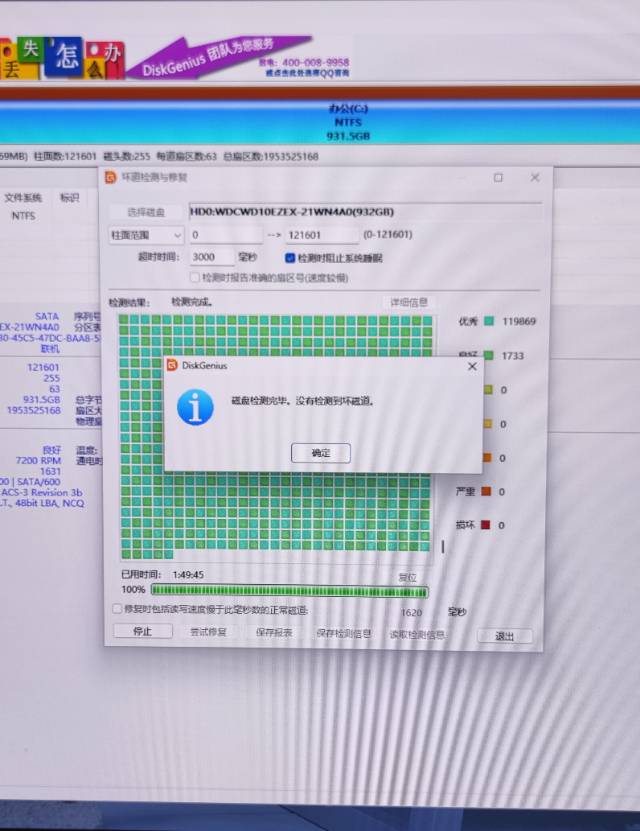Viewport: 640px width, 831px height.
Task: Click the 确定 button in the DiskGenius dialog
Action: pyautogui.click(x=321, y=453)
